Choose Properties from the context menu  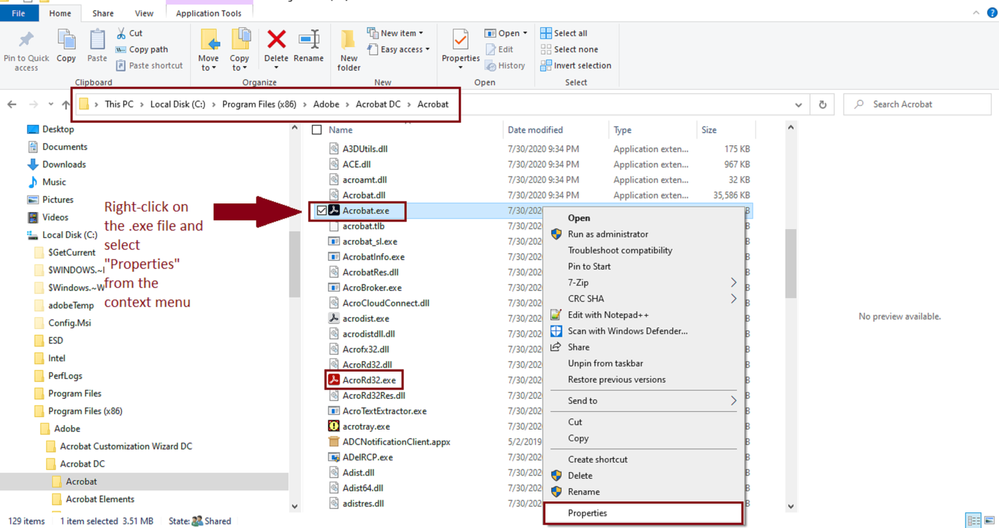(x=643, y=513)
